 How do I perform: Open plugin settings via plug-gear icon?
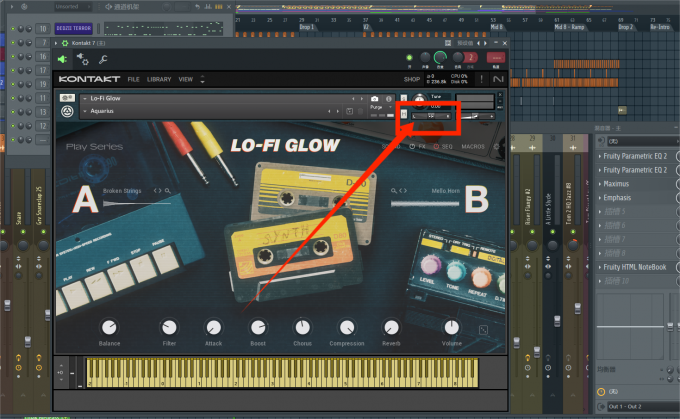[x=82, y=59]
